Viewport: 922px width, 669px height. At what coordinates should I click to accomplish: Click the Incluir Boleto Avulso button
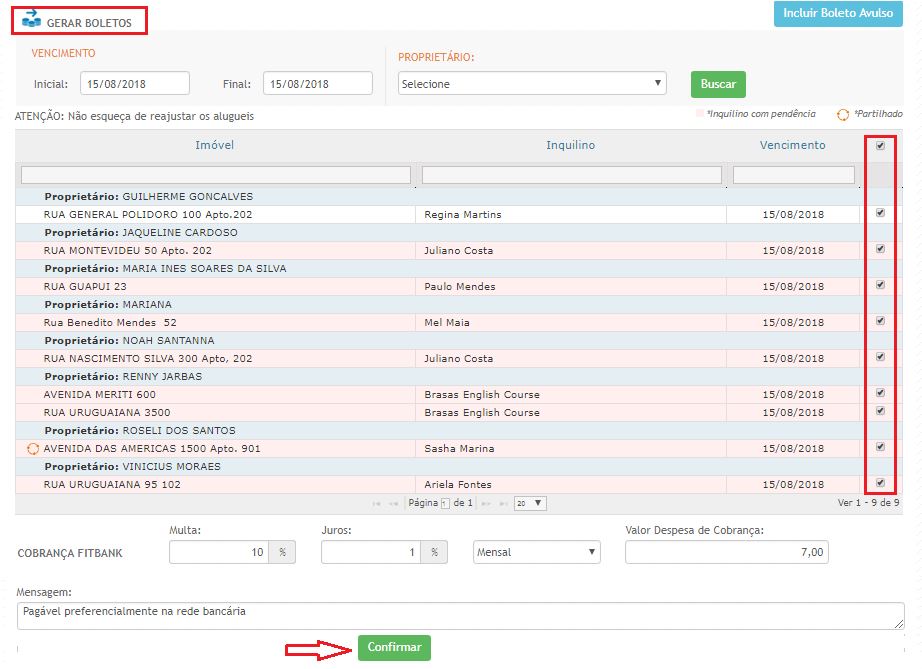(837, 14)
